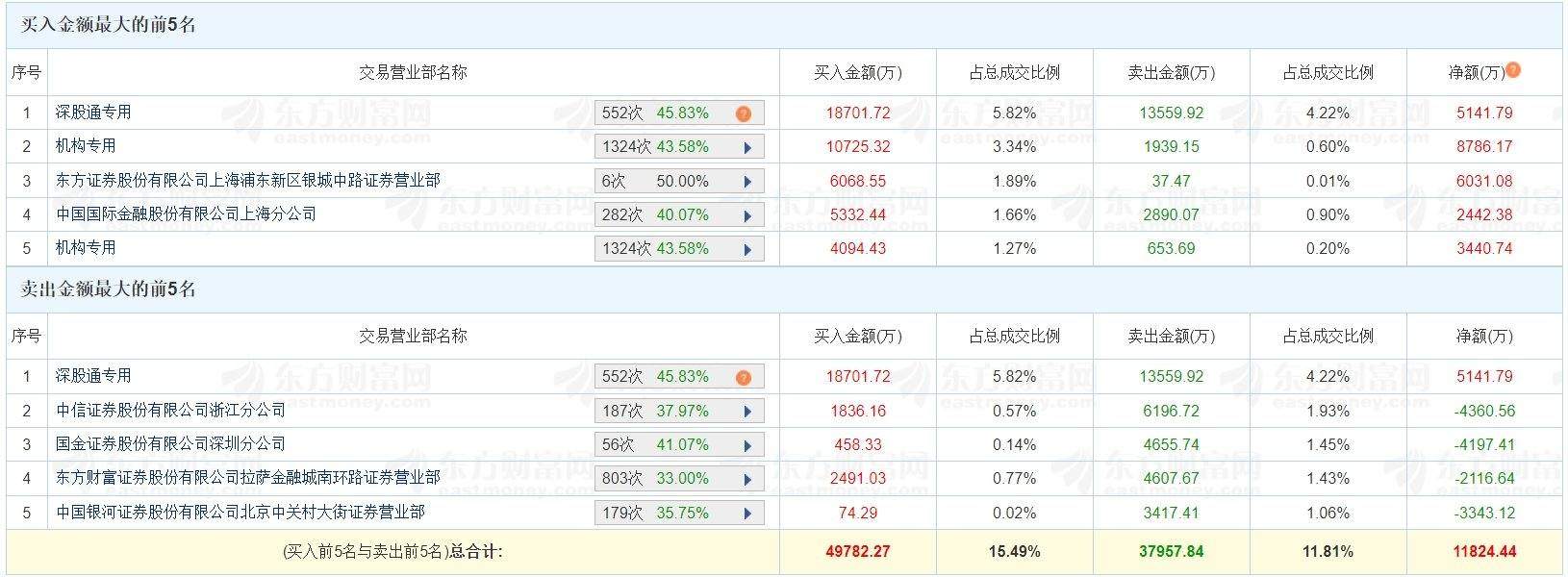Open 东方证券上海浦东新区银城中路证券营业部 link
This screenshot has width=1568, height=577.
point(247,181)
